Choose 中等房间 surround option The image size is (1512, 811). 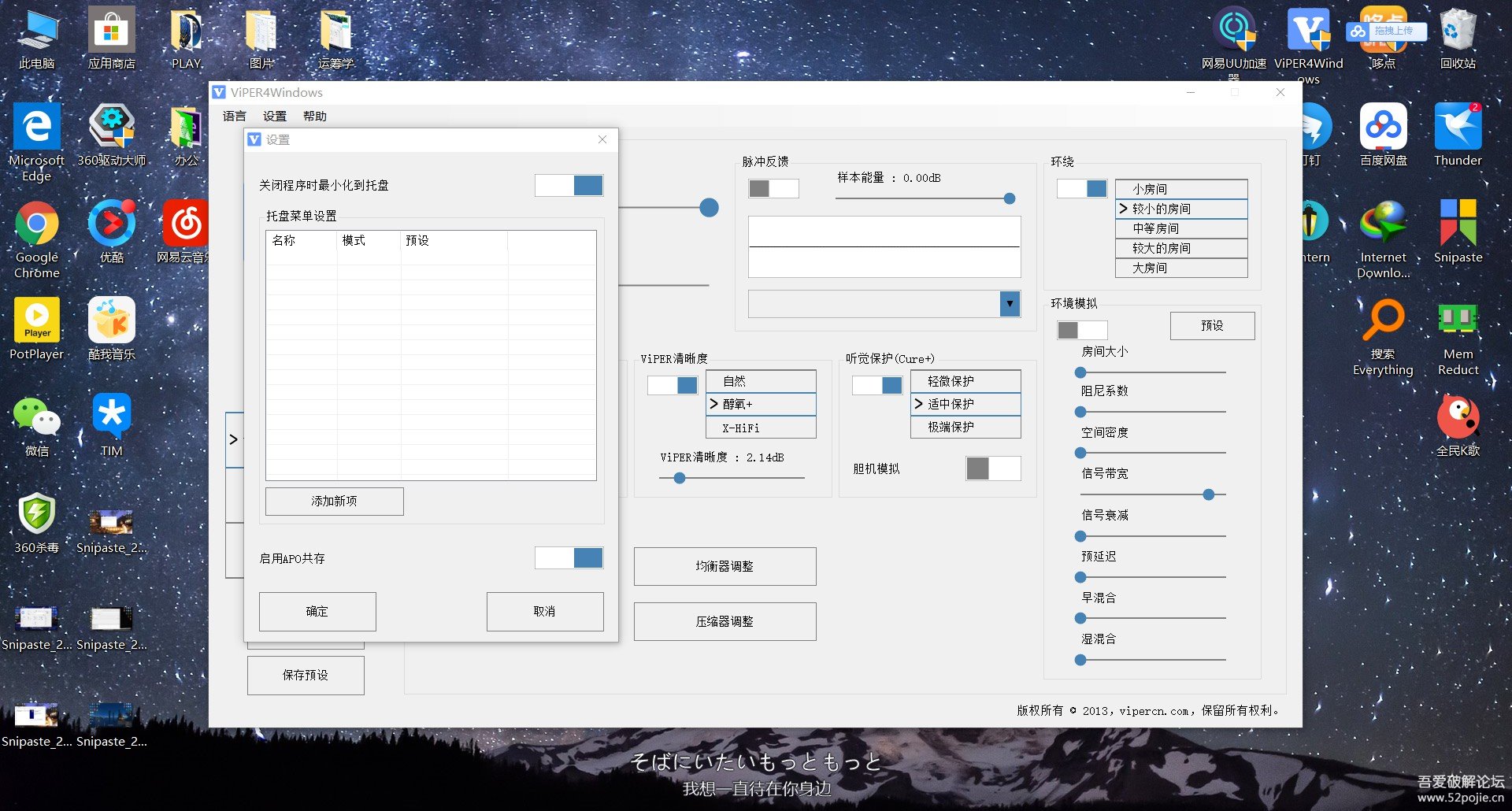[1181, 228]
